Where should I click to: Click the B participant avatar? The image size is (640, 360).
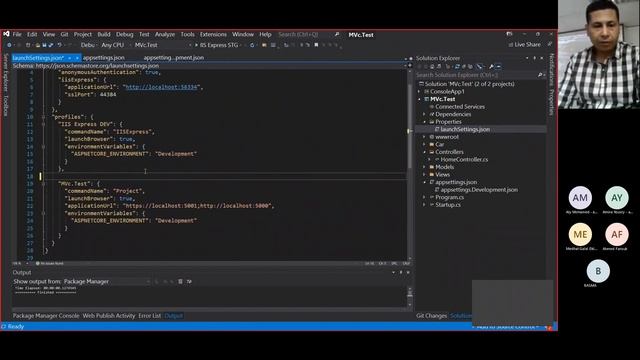click(x=598, y=271)
